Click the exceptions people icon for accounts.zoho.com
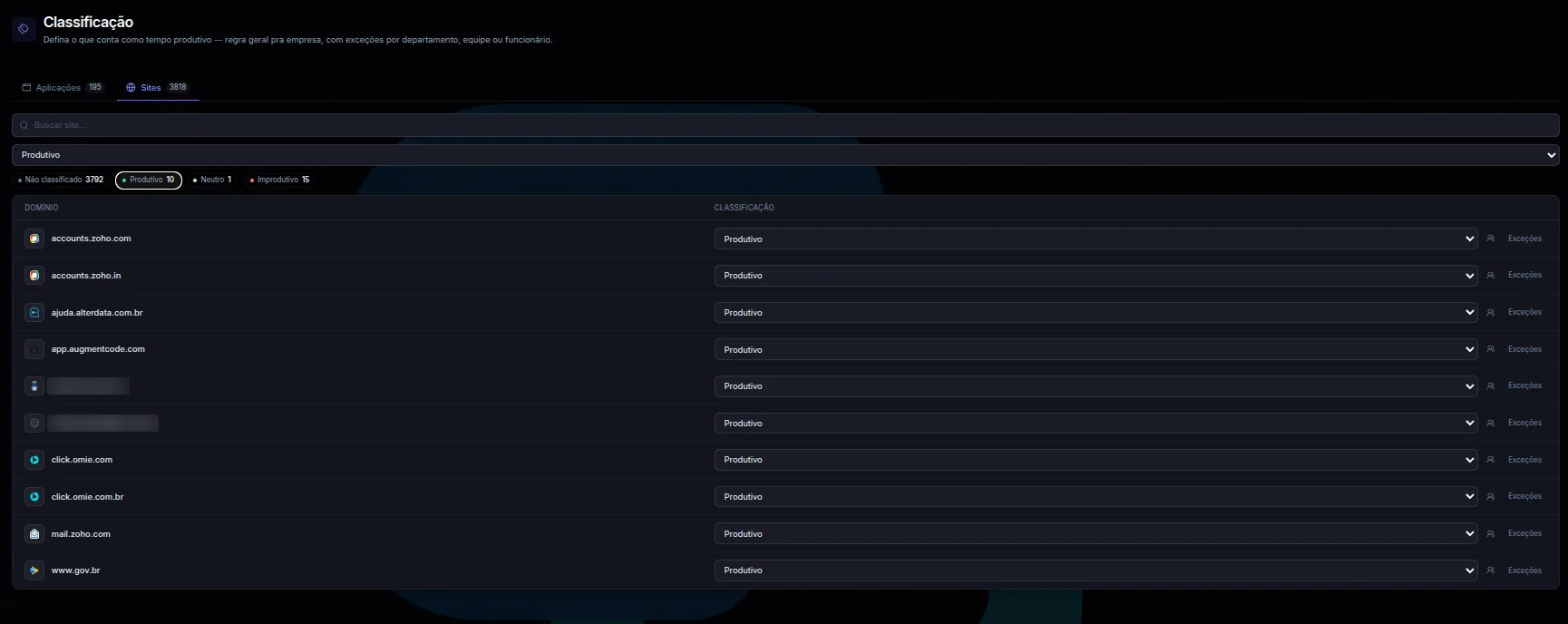Image resolution: width=1568 pixels, height=624 pixels. coord(1490,239)
